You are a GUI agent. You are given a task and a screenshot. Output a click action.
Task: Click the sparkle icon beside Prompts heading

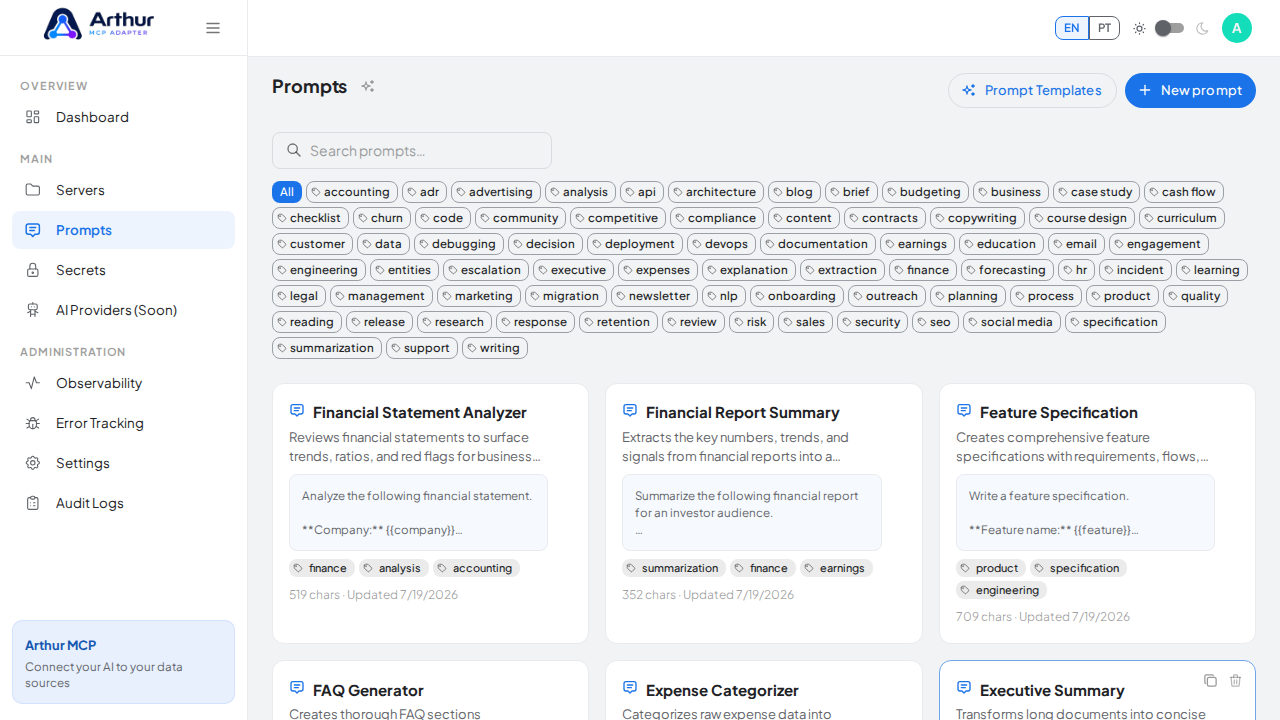[368, 86]
